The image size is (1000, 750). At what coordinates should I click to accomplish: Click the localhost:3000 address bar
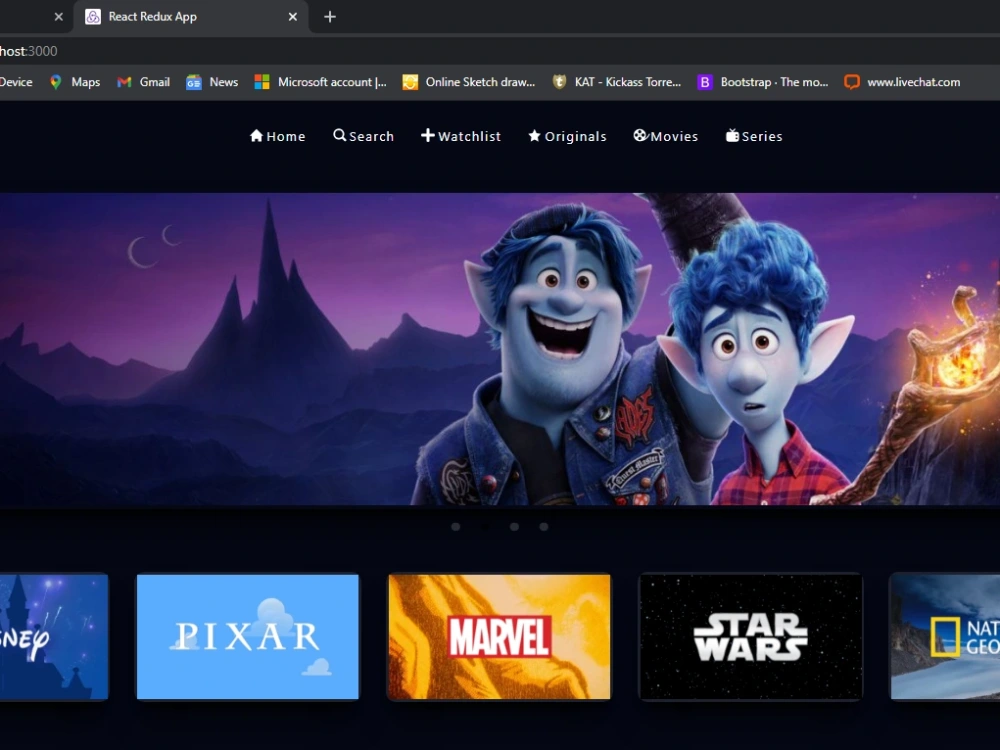click(x=500, y=51)
